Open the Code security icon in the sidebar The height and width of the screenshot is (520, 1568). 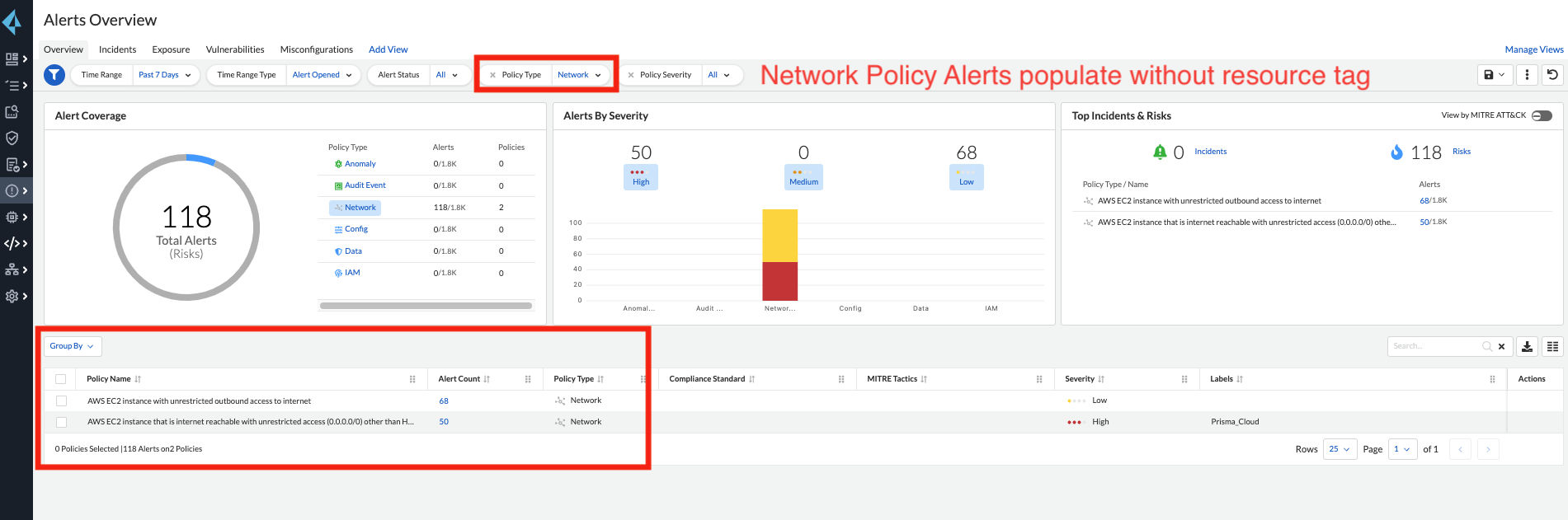click(12, 243)
